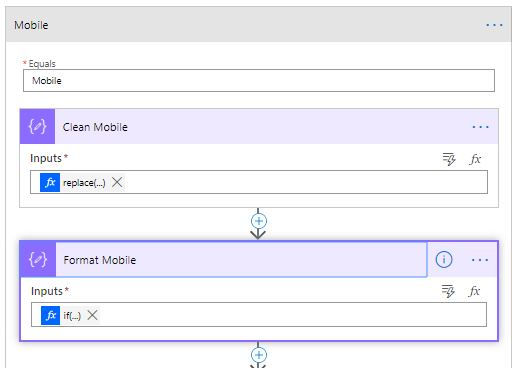Open the Format Mobile ellipsis menu

click(x=480, y=260)
